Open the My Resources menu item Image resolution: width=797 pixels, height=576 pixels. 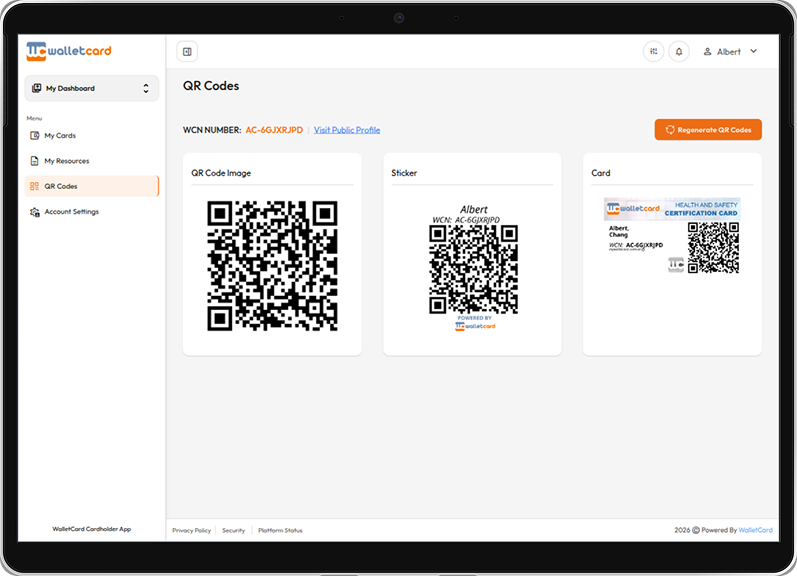pyautogui.click(x=91, y=161)
